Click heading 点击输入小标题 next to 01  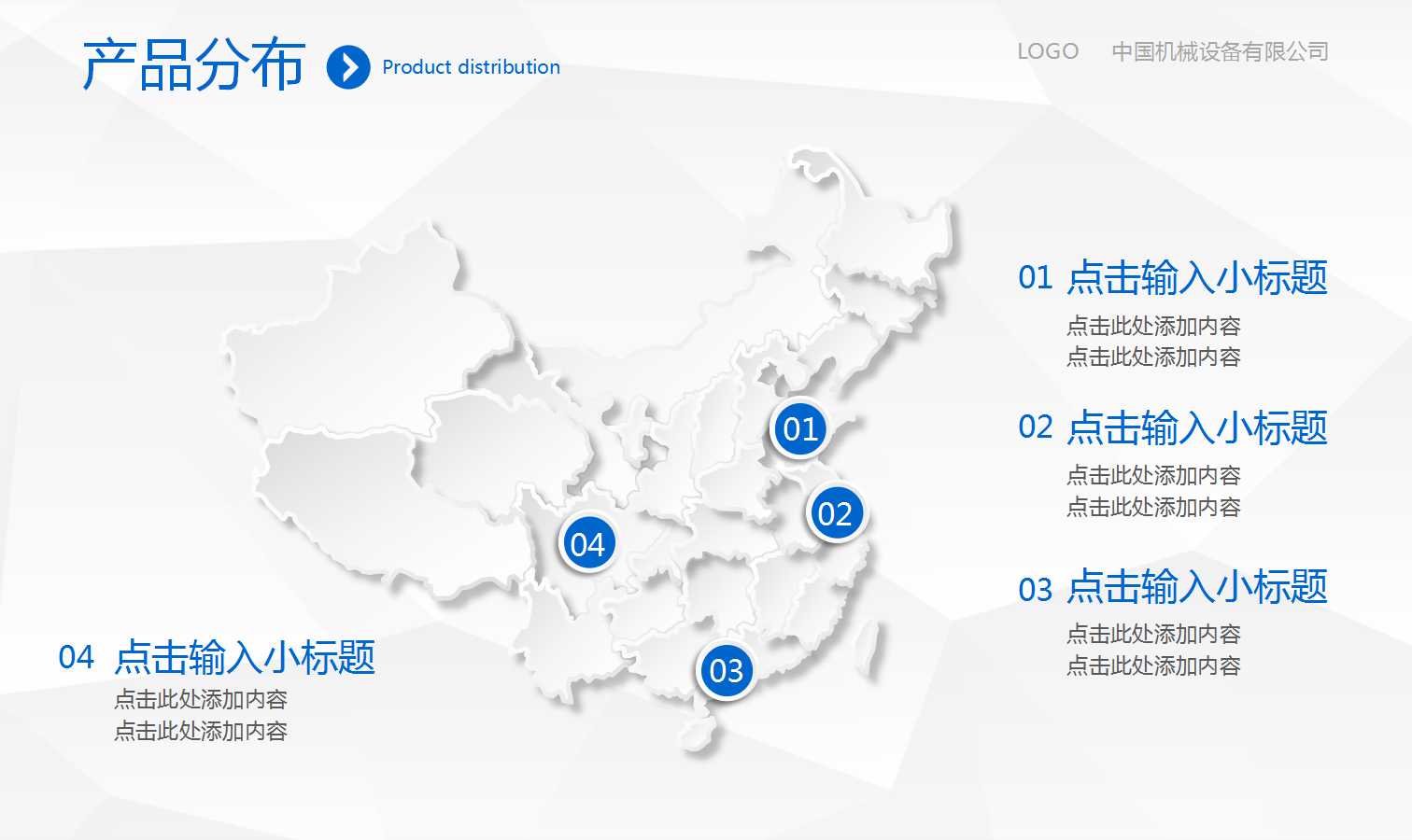tap(1197, 278)
